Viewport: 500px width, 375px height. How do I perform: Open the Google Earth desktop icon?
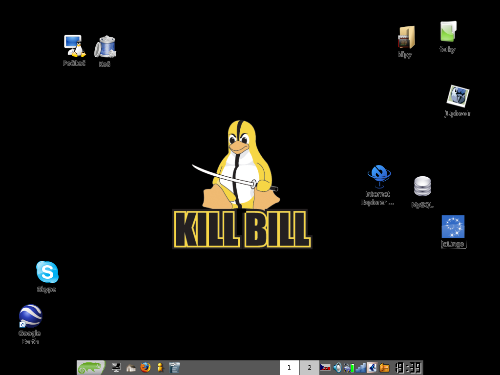30,324
